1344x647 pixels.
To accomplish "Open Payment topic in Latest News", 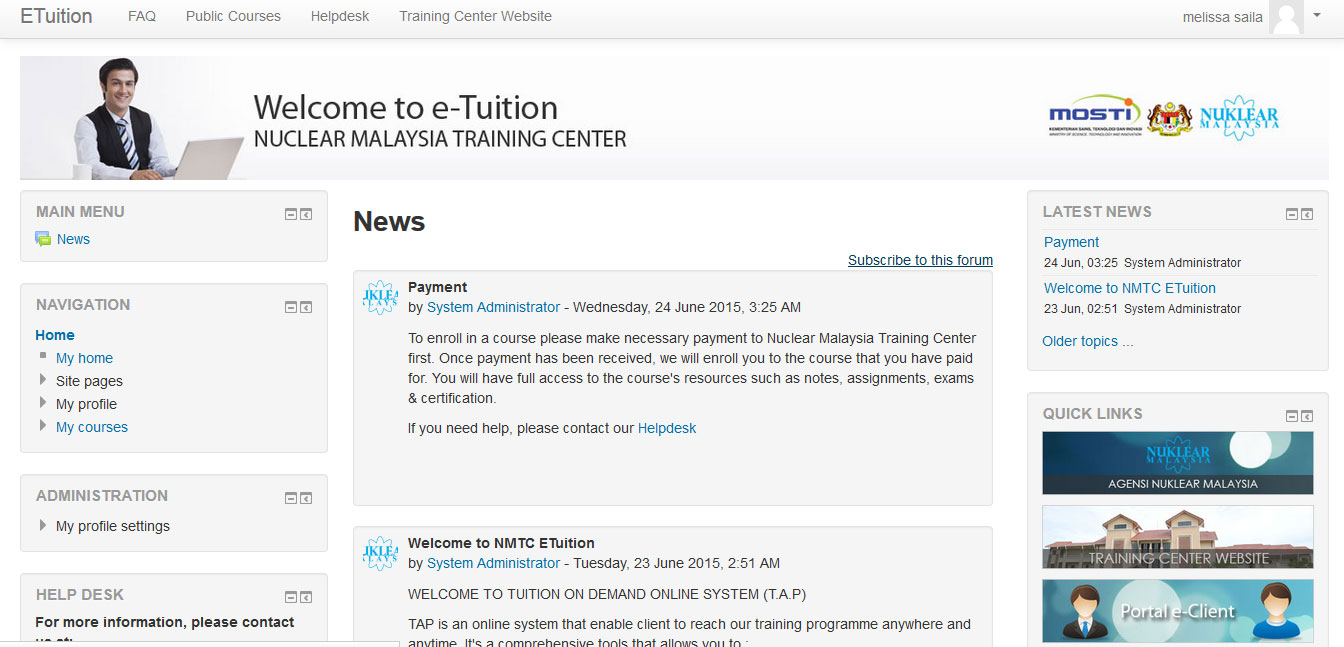I will tap(1071, 242).
